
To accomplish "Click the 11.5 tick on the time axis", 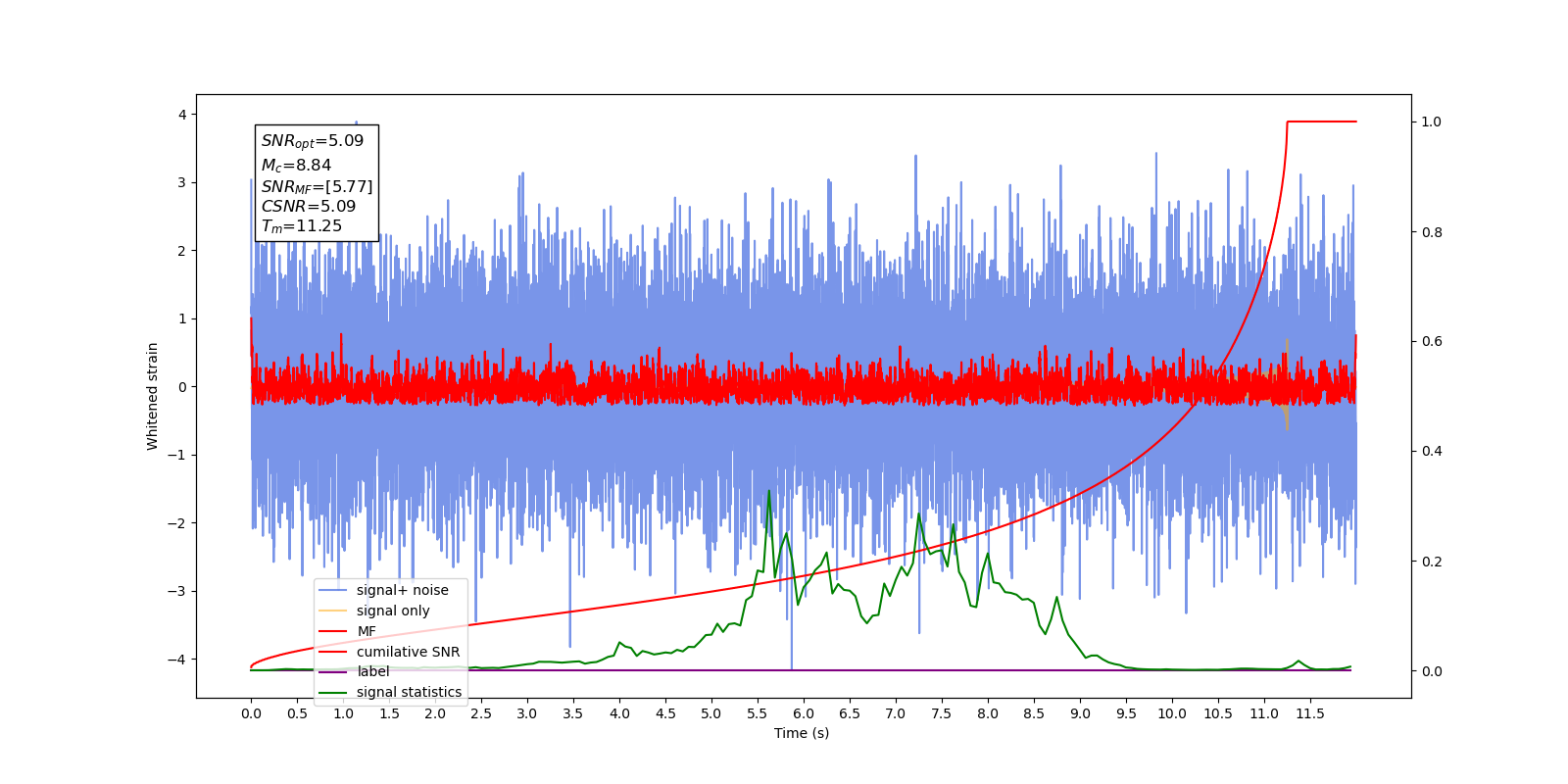I will point(1310,713).
